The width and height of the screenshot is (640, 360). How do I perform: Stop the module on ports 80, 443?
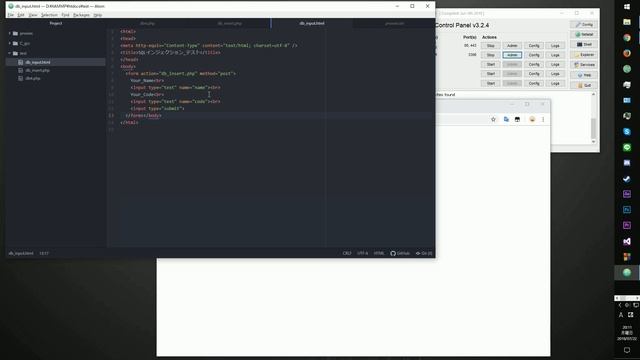pos(491,46)
